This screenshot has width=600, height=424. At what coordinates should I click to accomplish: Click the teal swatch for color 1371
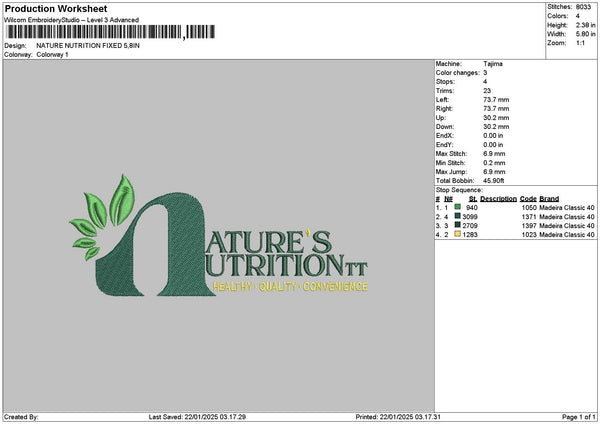(457, 216)
